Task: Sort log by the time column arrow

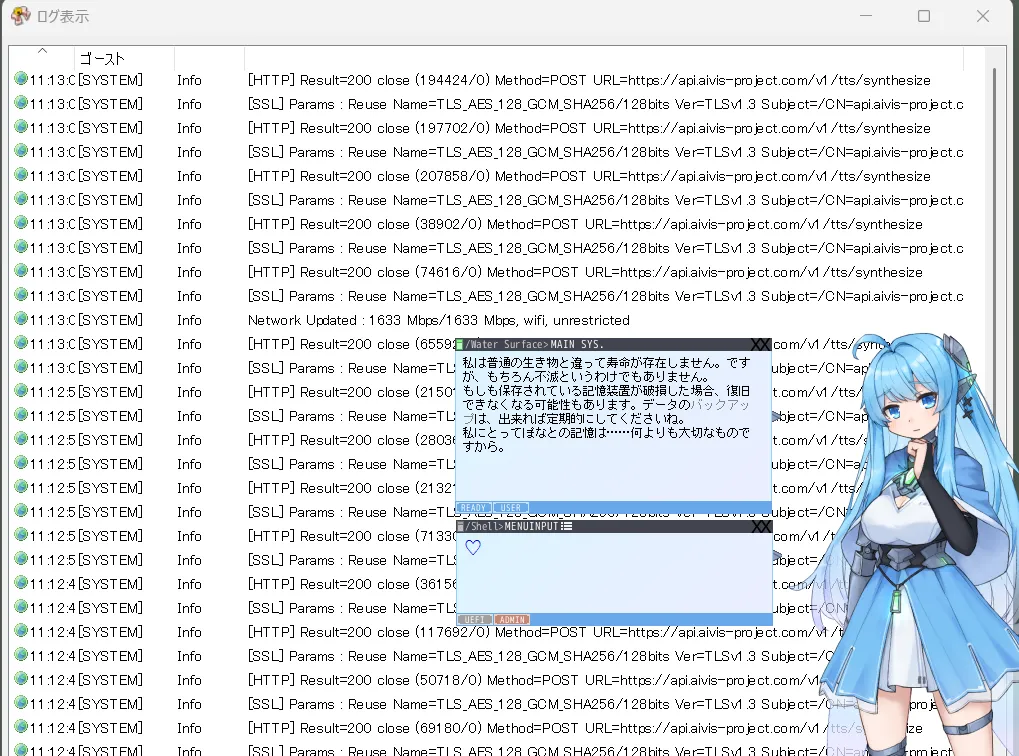Action: (42, 52)
